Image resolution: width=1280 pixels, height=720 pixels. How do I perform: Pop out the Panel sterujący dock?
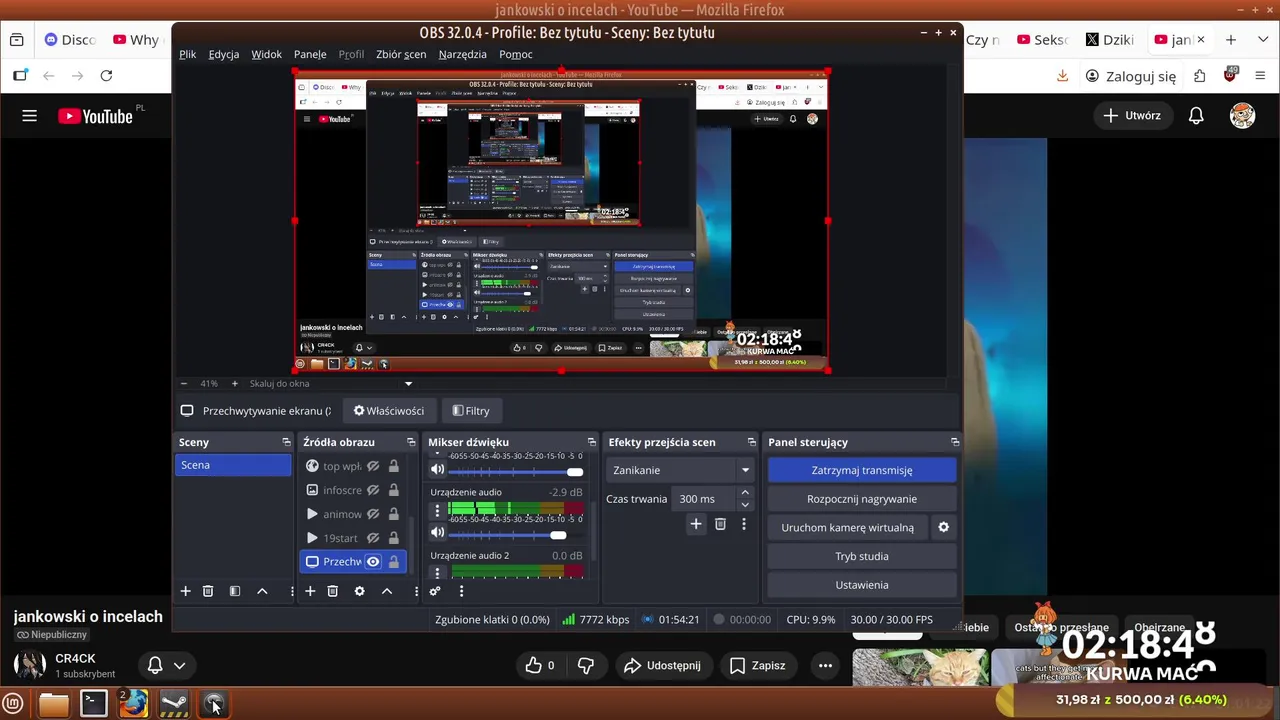coord(955,442)
